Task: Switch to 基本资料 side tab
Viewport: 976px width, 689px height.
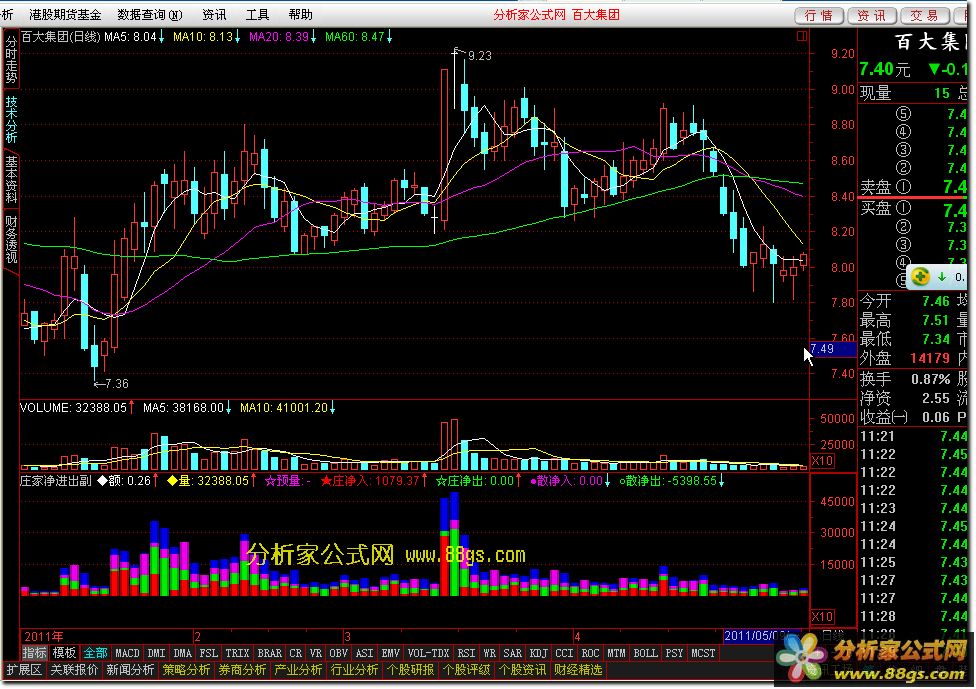Action: point(11,180)
